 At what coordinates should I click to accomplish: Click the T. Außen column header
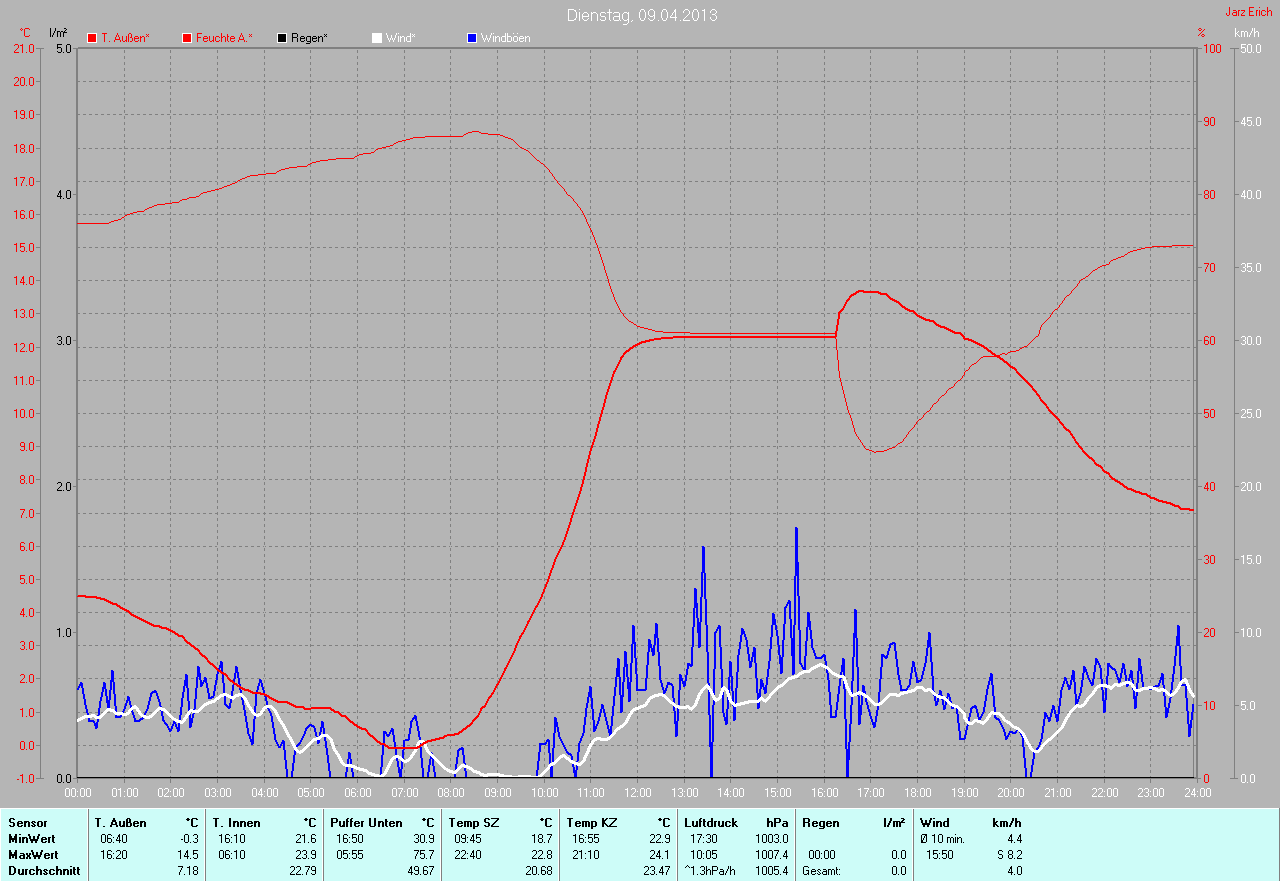pyautogui.click(x=120, y=823)
